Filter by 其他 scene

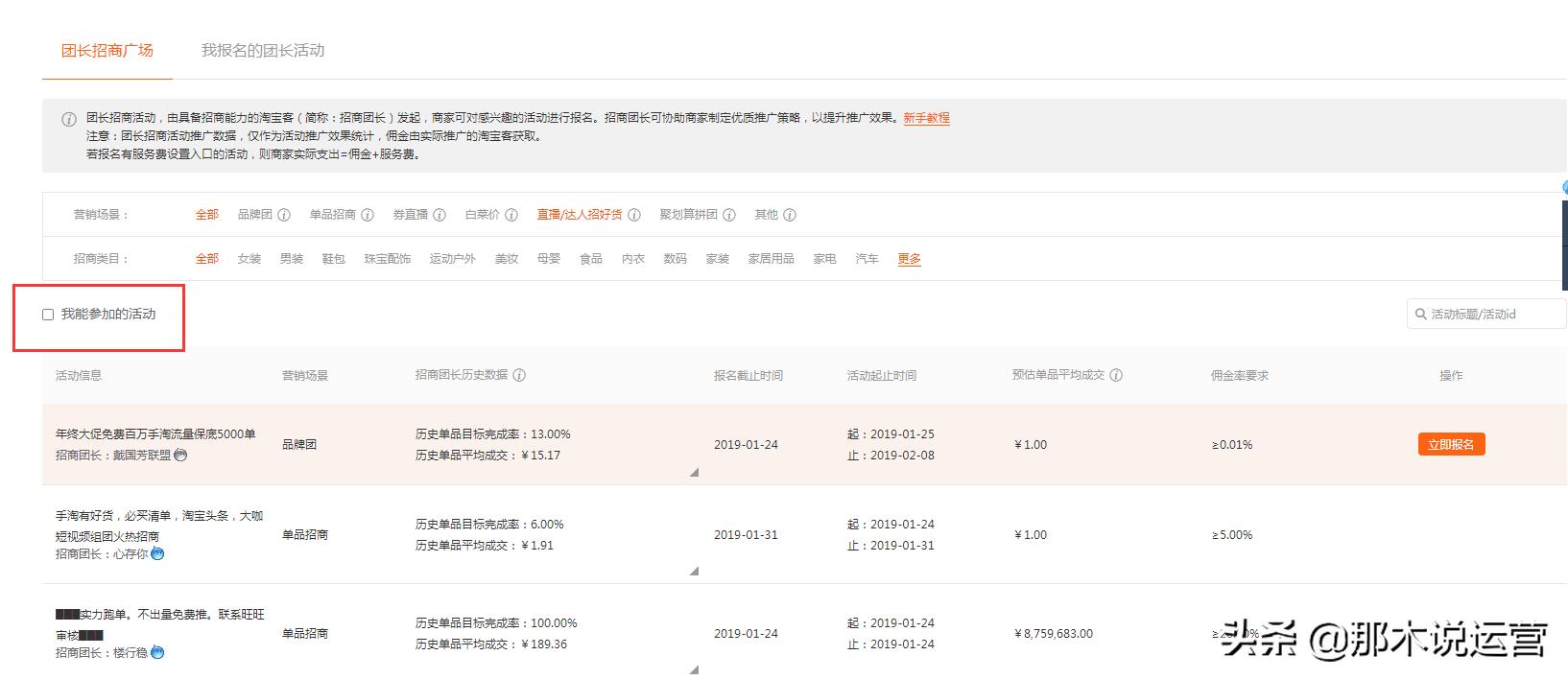[767, 215]
